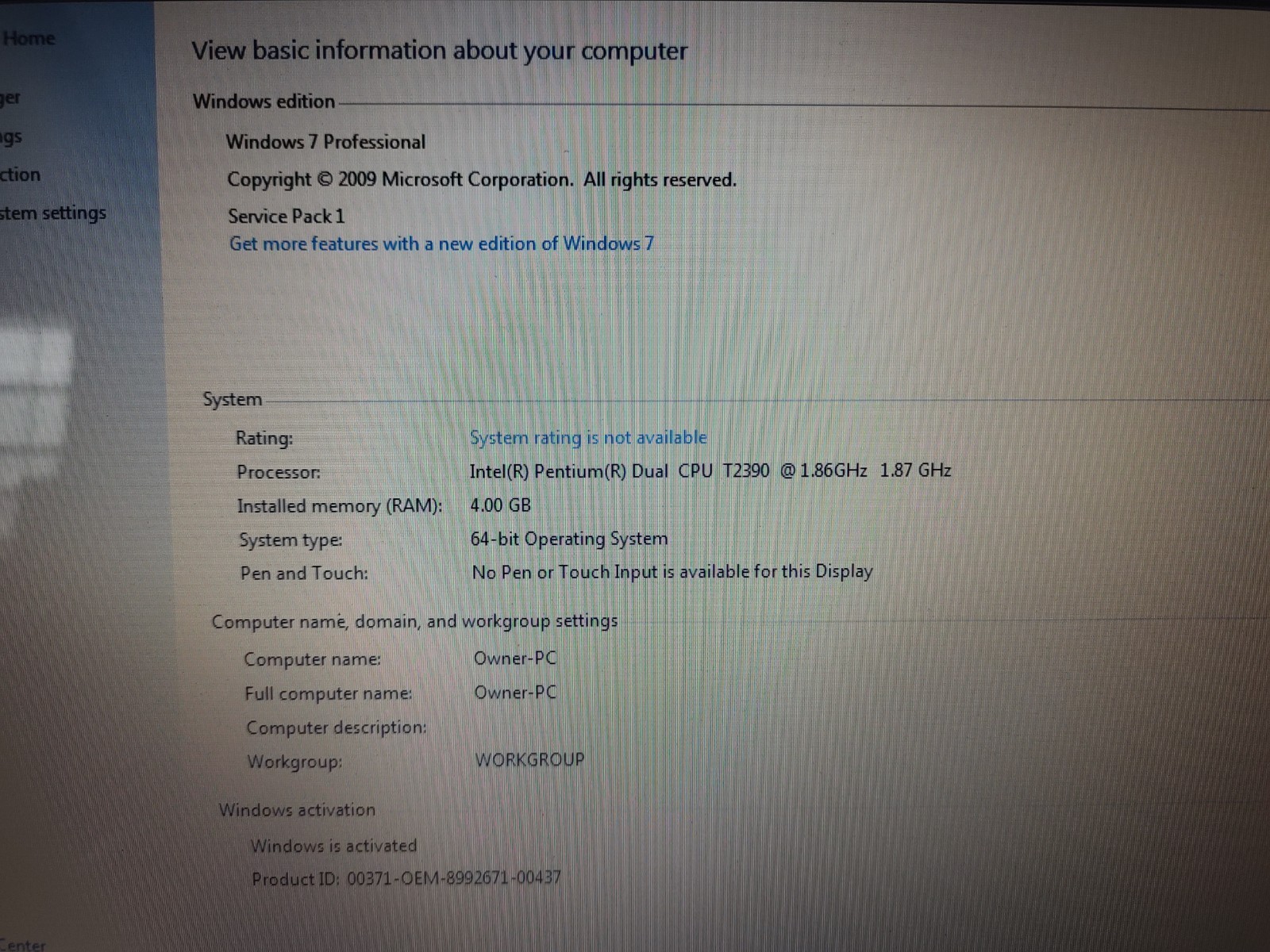Click the 'Processor:' label
The image size is (1270, 952).
coord(279,472)
